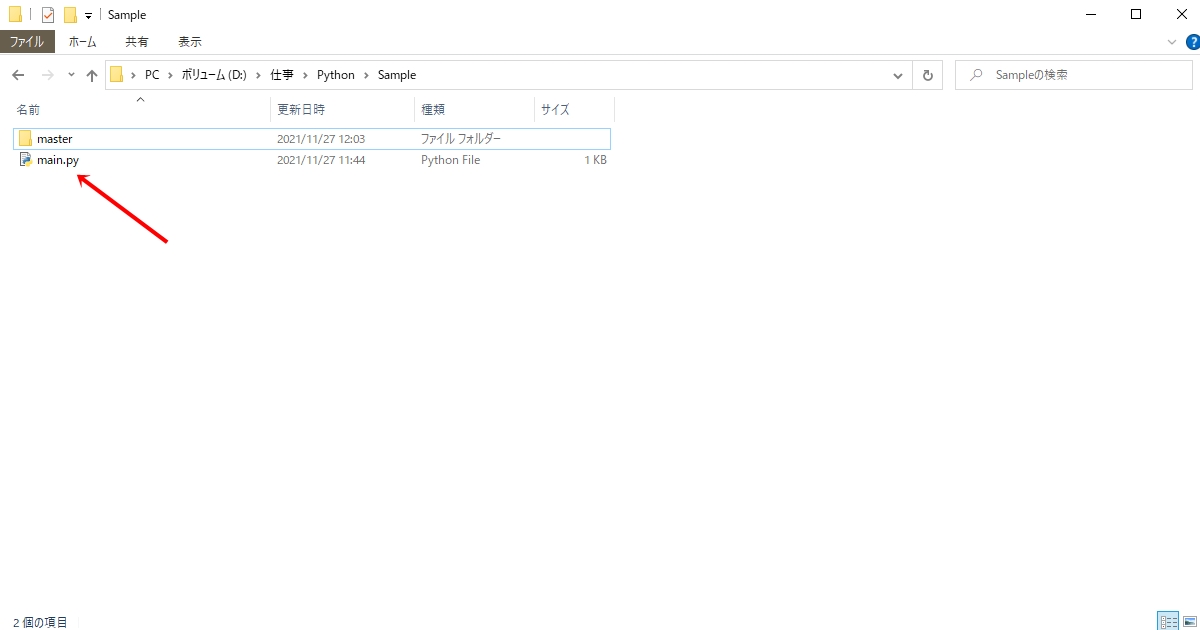Open the Customize Quick Access Toolbar dropdown
Viewport: 1200px width, 630px height.
click(88, 16)
